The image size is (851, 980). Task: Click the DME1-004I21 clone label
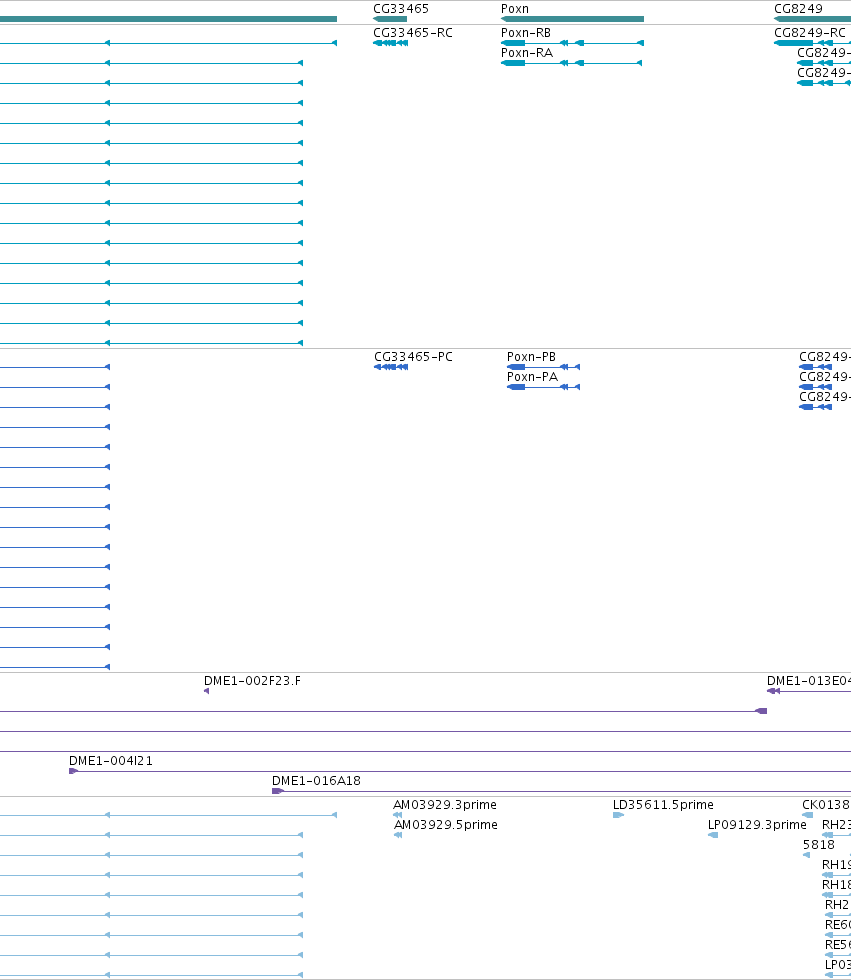111,761
